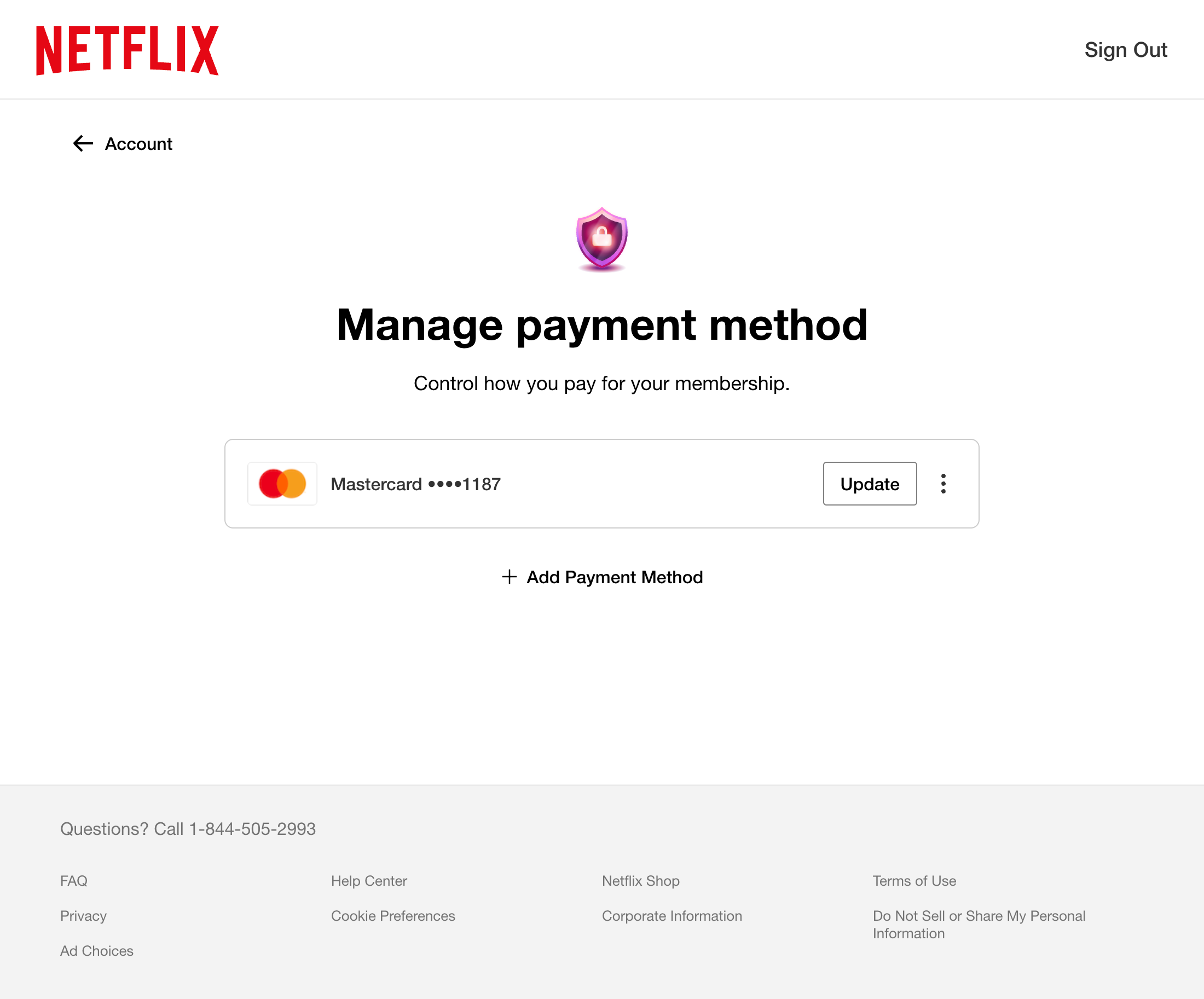The width and height of the screenshot is (1204, 999).
Task: Open the Privacy page
Action: pos(83,916)
